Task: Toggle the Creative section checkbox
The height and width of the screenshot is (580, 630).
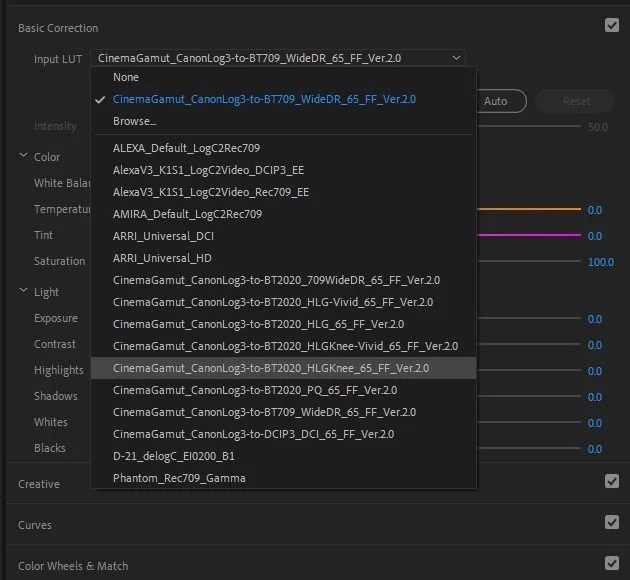Action: point(612,481)
